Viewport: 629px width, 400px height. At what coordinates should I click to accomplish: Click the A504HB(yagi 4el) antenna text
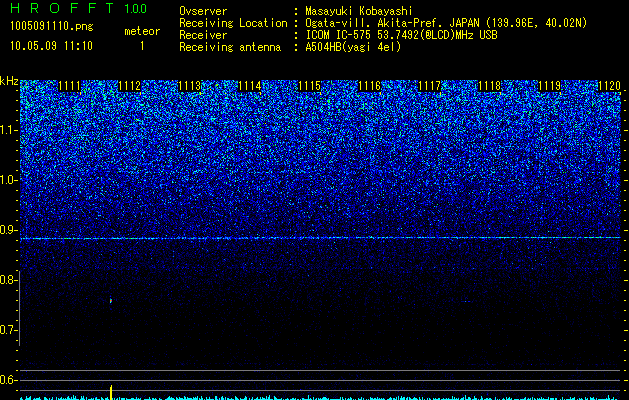[353, 47]
